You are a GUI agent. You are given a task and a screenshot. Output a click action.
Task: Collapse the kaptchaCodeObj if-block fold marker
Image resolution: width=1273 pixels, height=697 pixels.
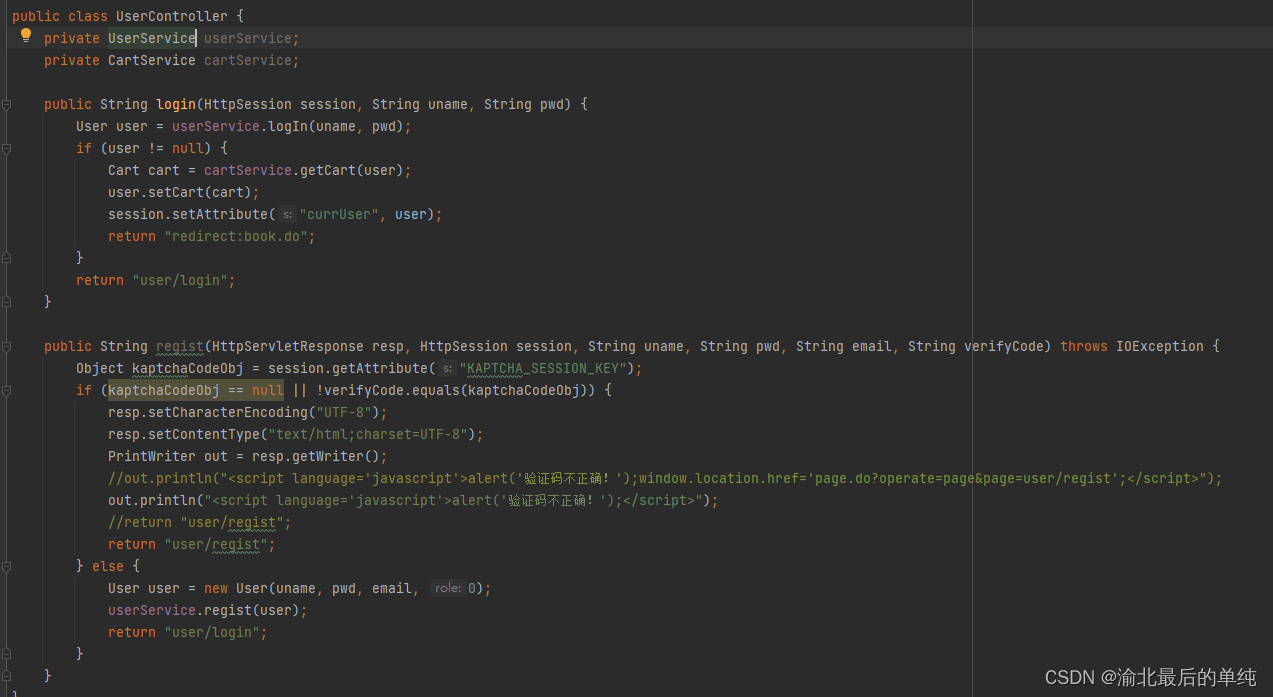point(6,390)
